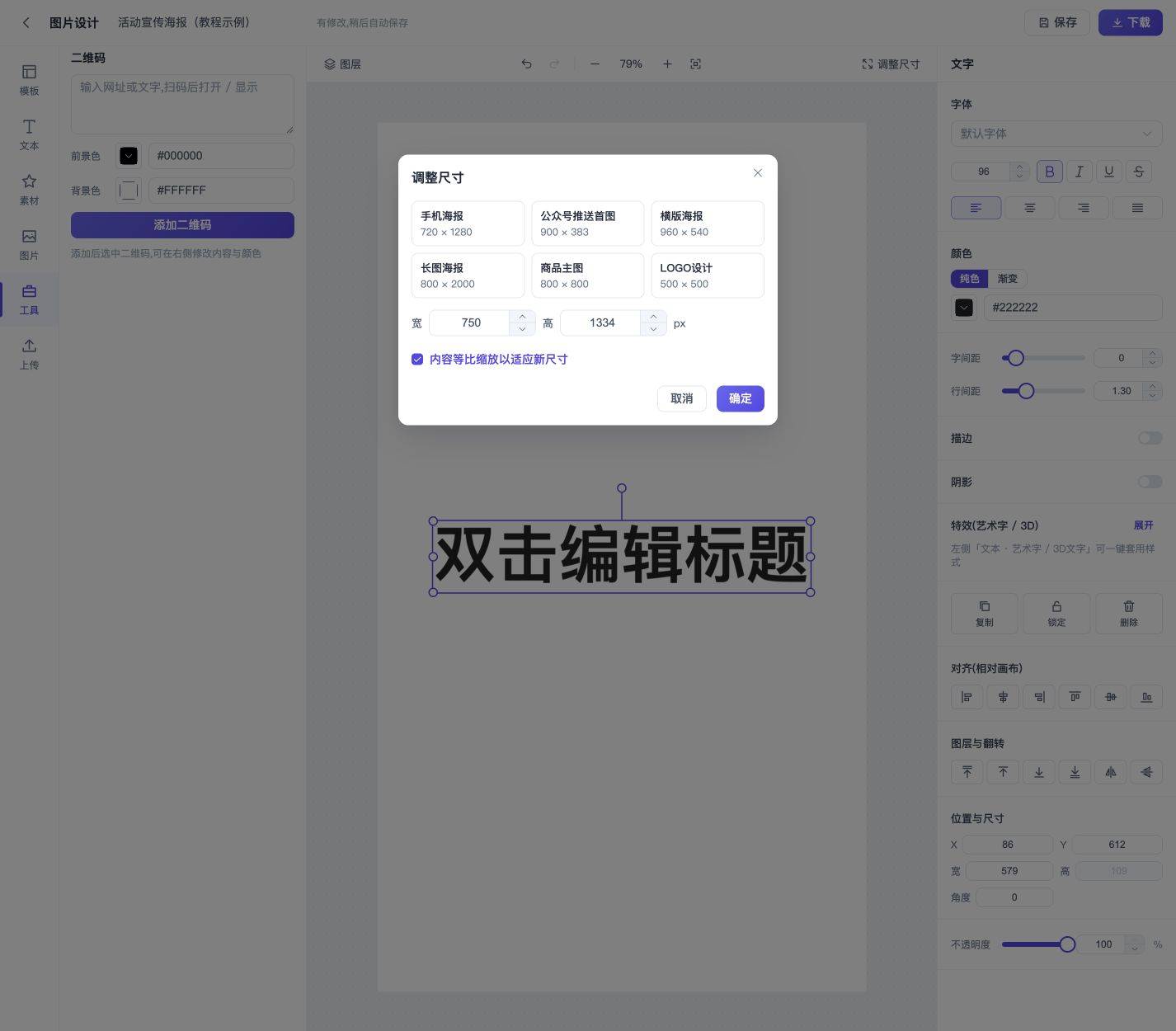
Task: Click the 删除 delete element icon button
Action: coord(1129,614)
